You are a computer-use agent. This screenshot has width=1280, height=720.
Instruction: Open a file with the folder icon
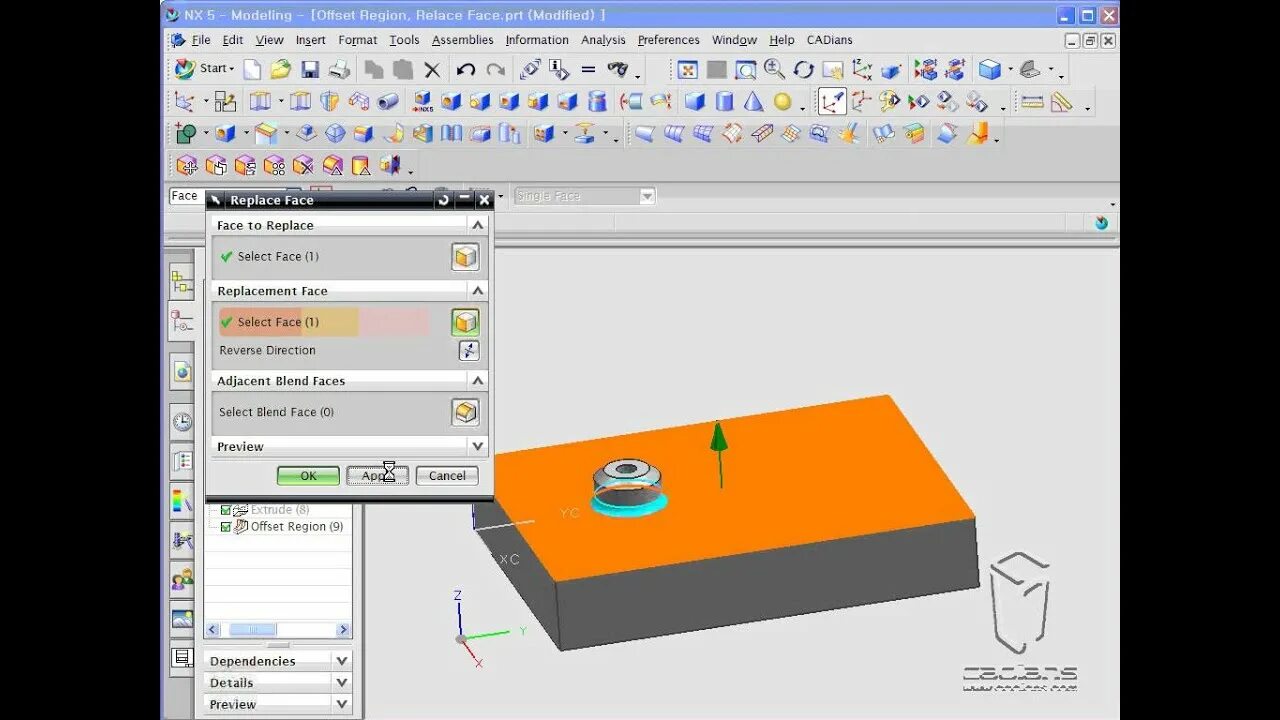click(281, 69)
